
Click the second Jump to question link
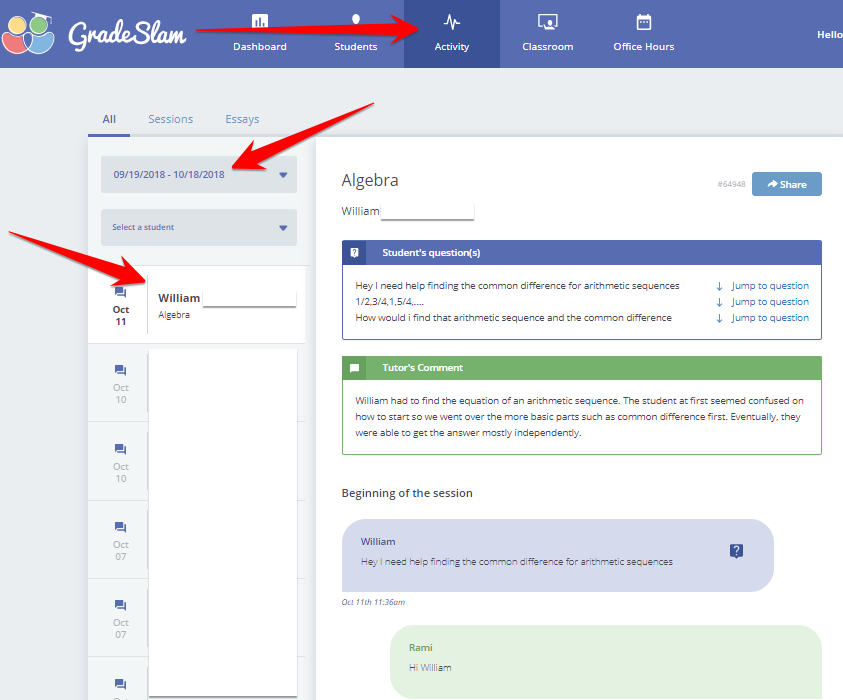point(769,302)
